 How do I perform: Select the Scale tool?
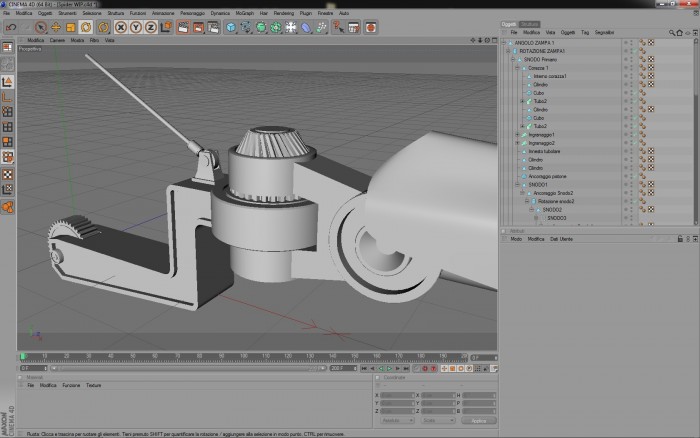pos(71,27)
